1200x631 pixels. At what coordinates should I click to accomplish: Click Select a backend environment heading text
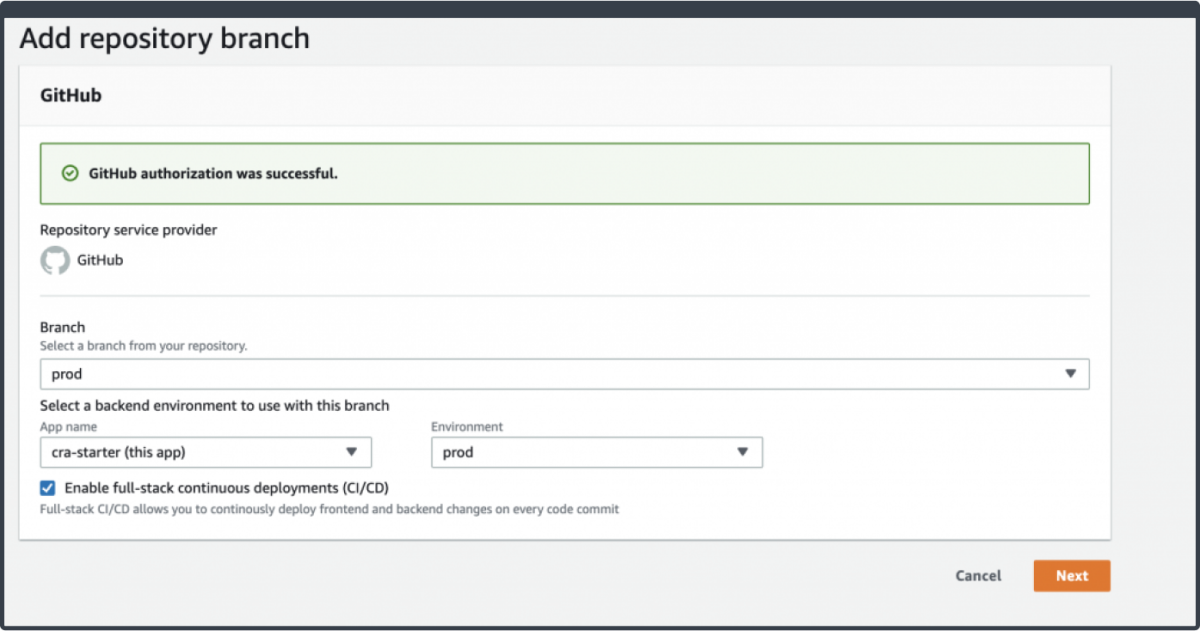(215, 406)
